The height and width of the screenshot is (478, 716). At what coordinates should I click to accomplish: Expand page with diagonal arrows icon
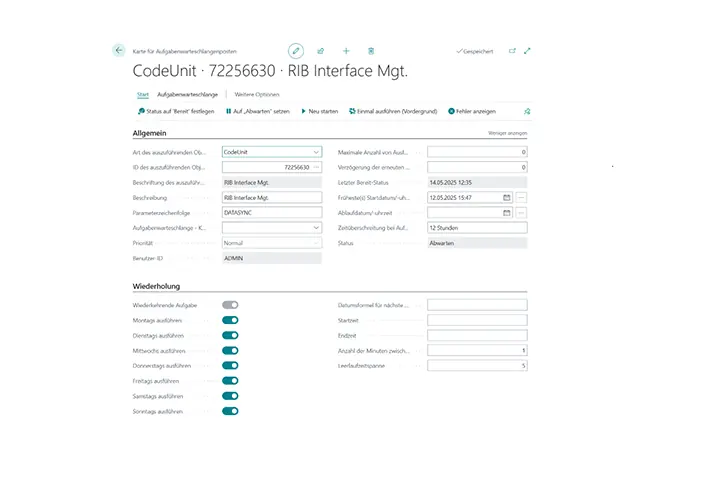point(527,51)
